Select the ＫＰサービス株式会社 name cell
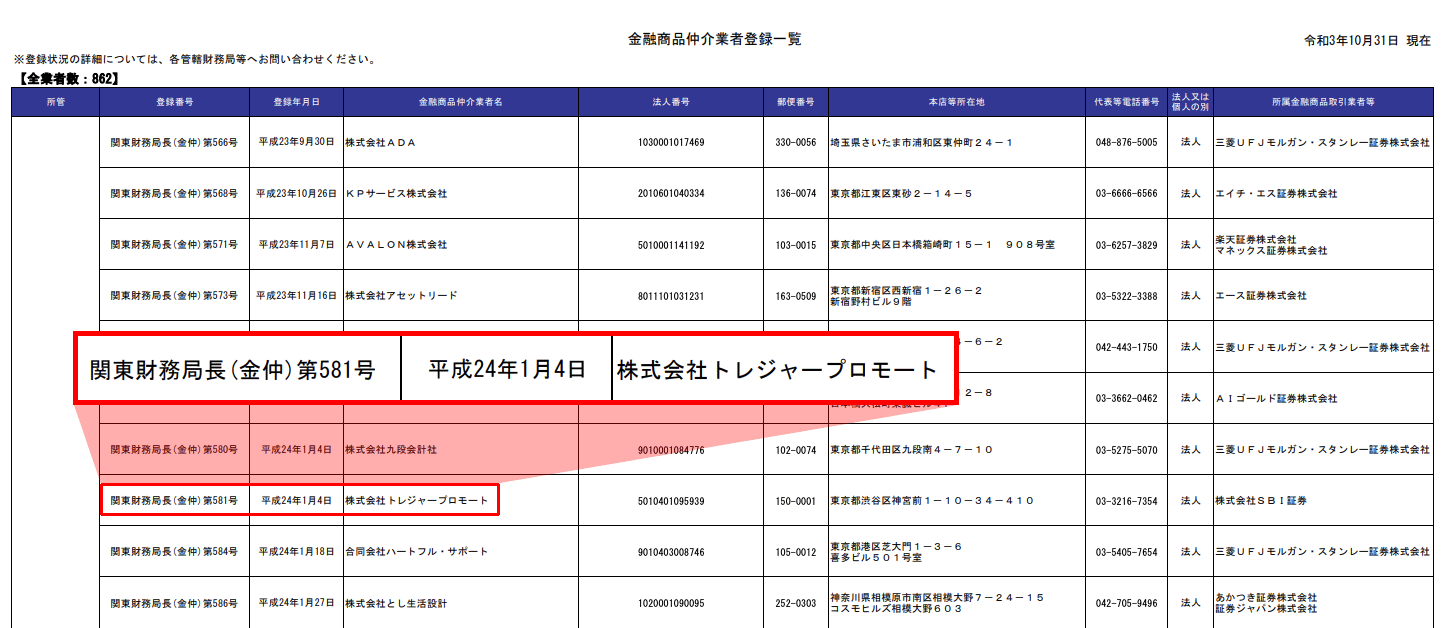 coord(396,194)
